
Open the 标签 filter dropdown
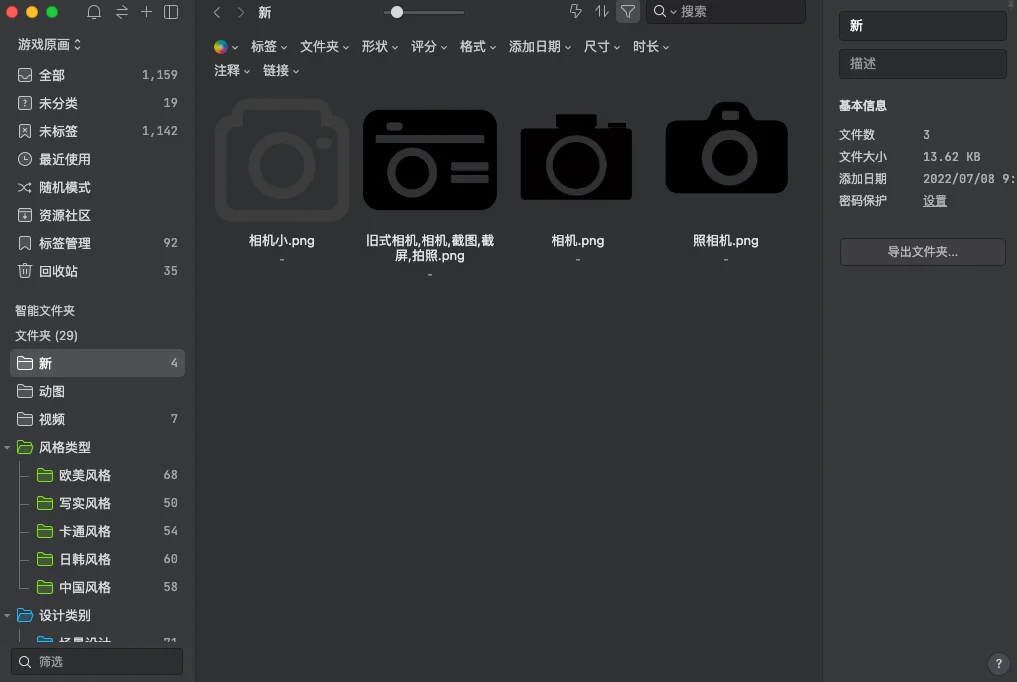[x=269, y=47]
